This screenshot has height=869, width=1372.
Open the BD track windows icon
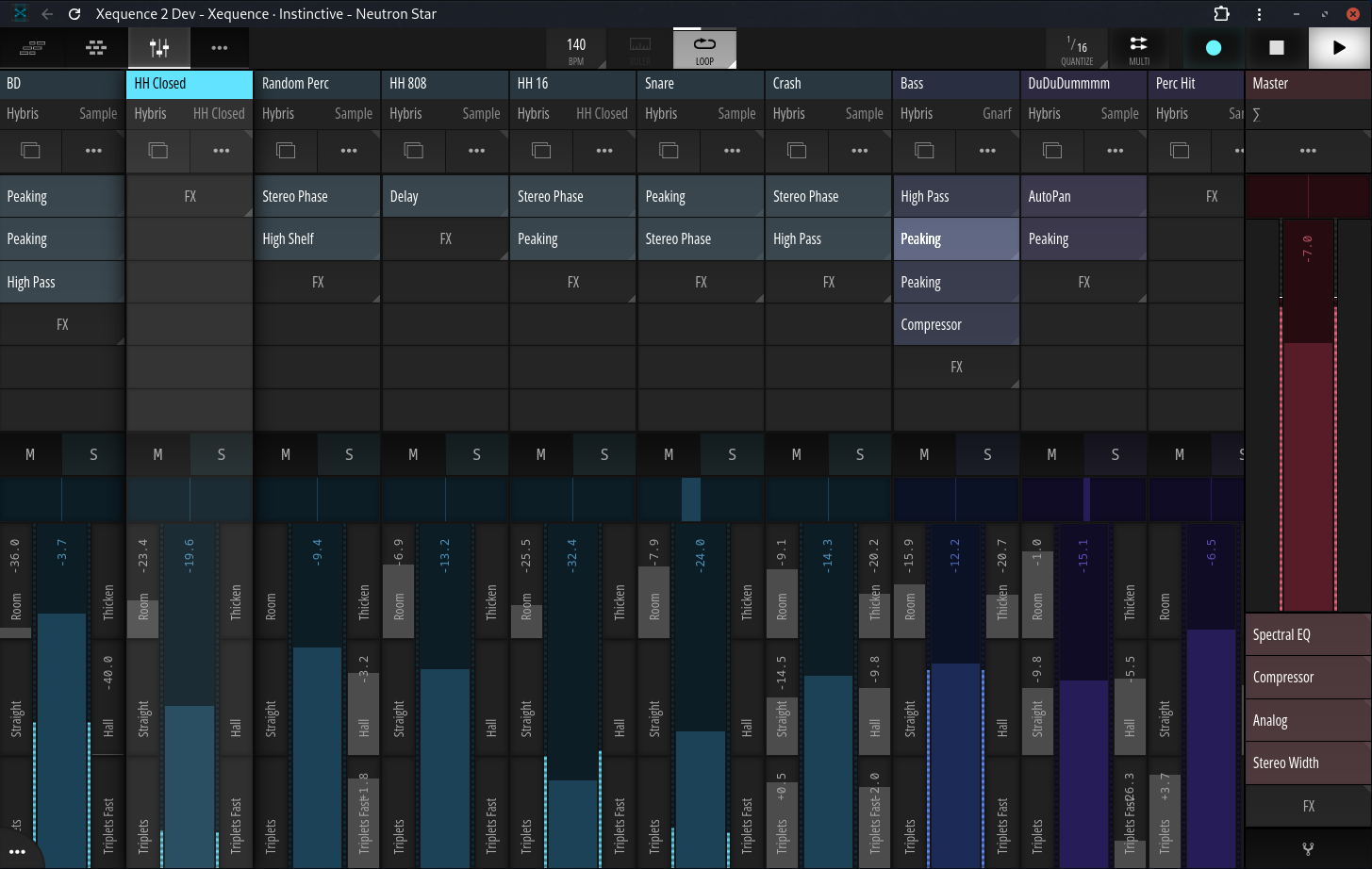(x=31, y=151)
